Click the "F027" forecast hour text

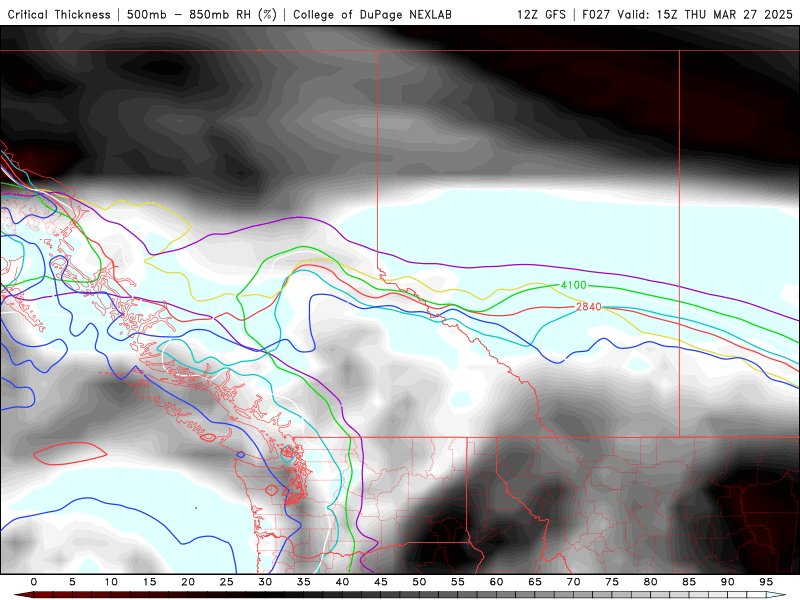596,15
